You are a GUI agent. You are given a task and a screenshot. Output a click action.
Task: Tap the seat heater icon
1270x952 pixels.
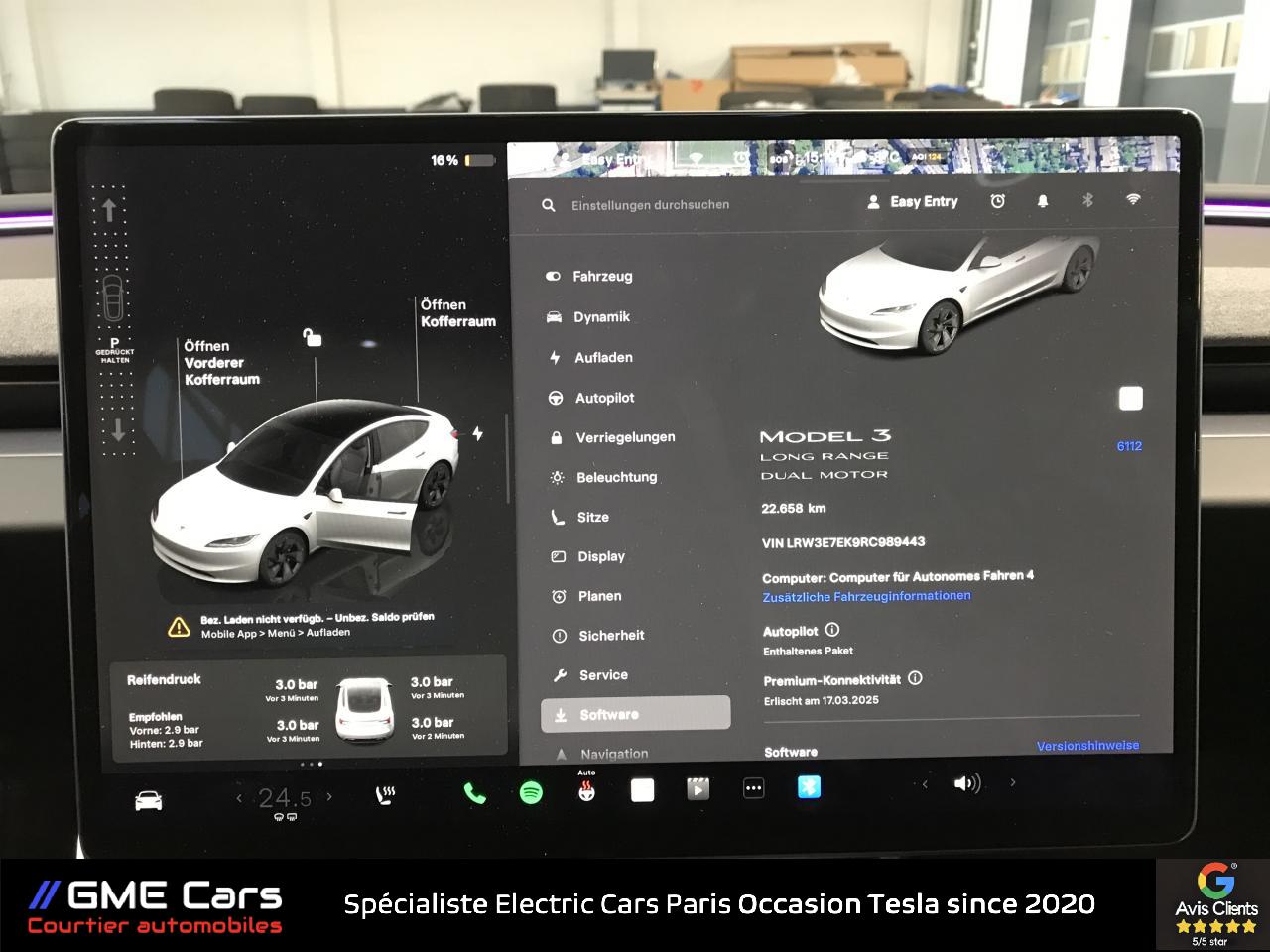[386, 795]
